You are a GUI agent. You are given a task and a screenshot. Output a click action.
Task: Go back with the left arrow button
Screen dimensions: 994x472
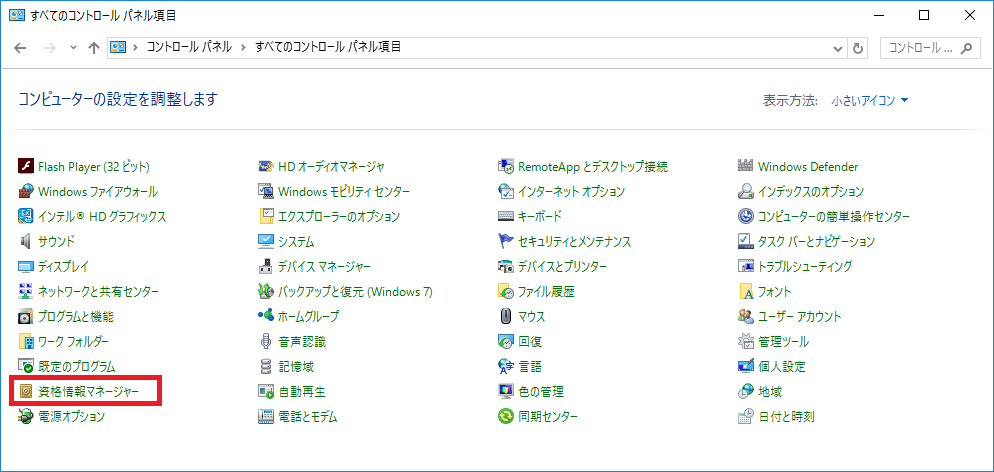click(20, 48)
